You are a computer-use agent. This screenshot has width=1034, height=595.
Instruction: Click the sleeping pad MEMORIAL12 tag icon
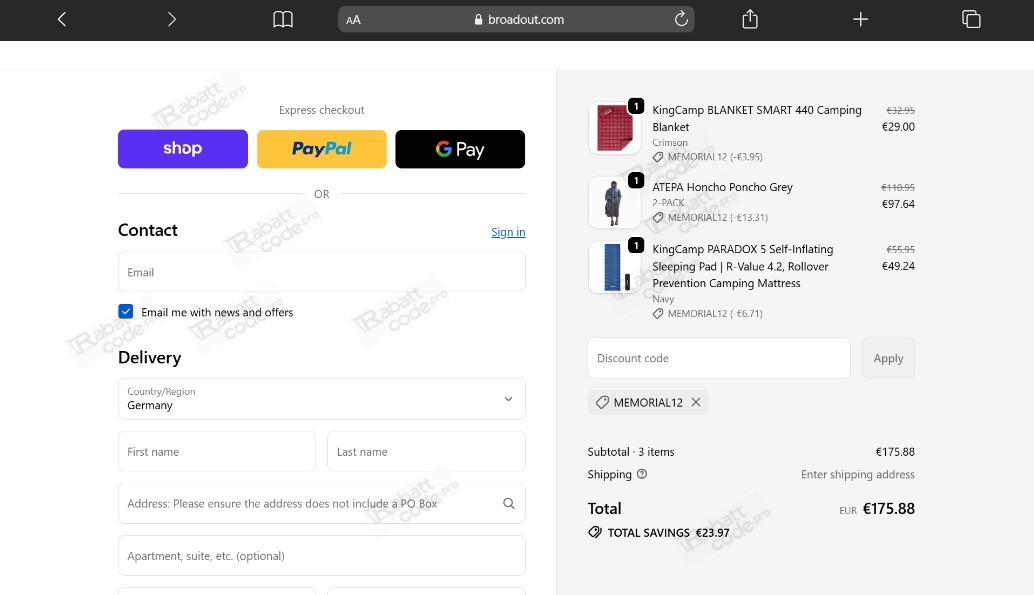tap(658, 314)
